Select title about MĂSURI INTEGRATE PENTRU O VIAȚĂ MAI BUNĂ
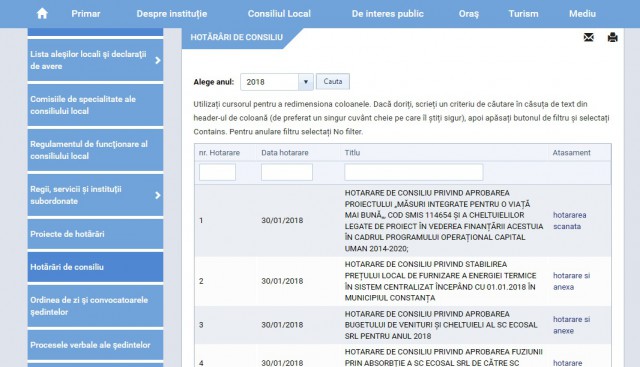This screenshot has height=367, width=640. 444,220
